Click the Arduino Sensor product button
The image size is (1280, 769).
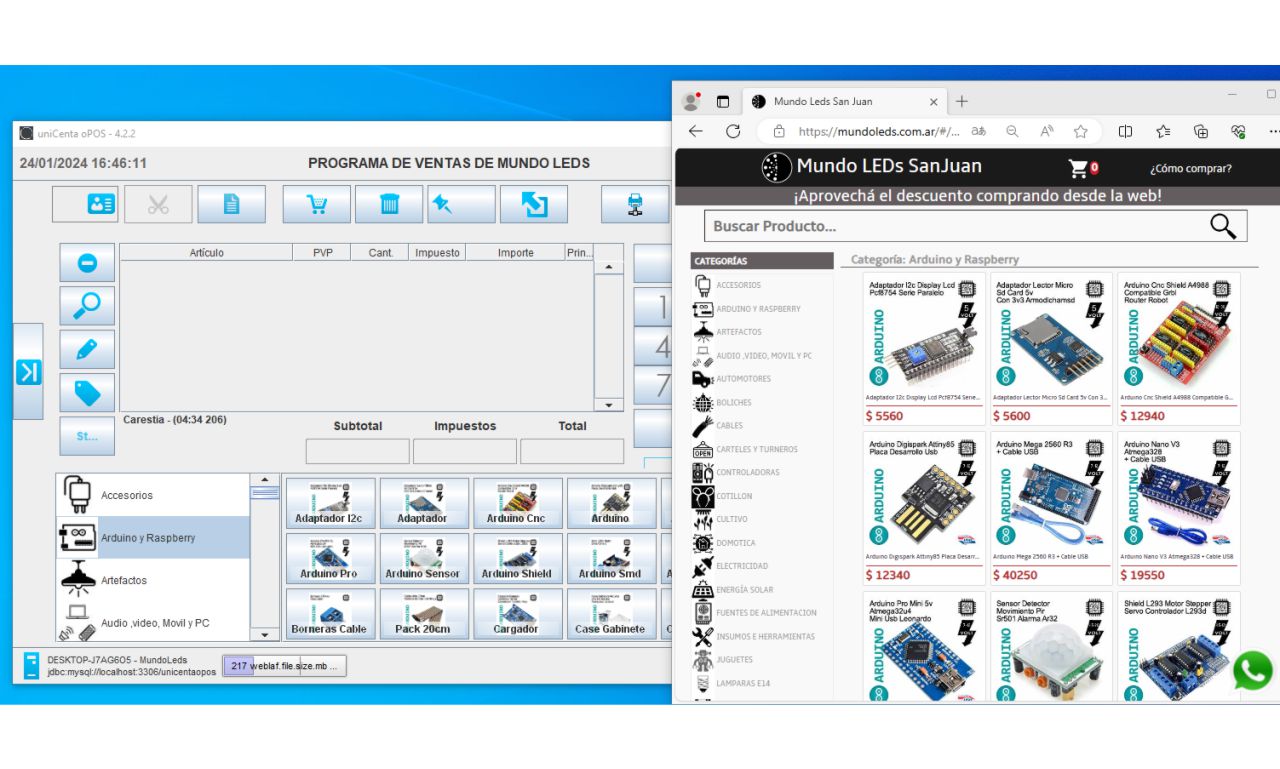coord(424,558)
